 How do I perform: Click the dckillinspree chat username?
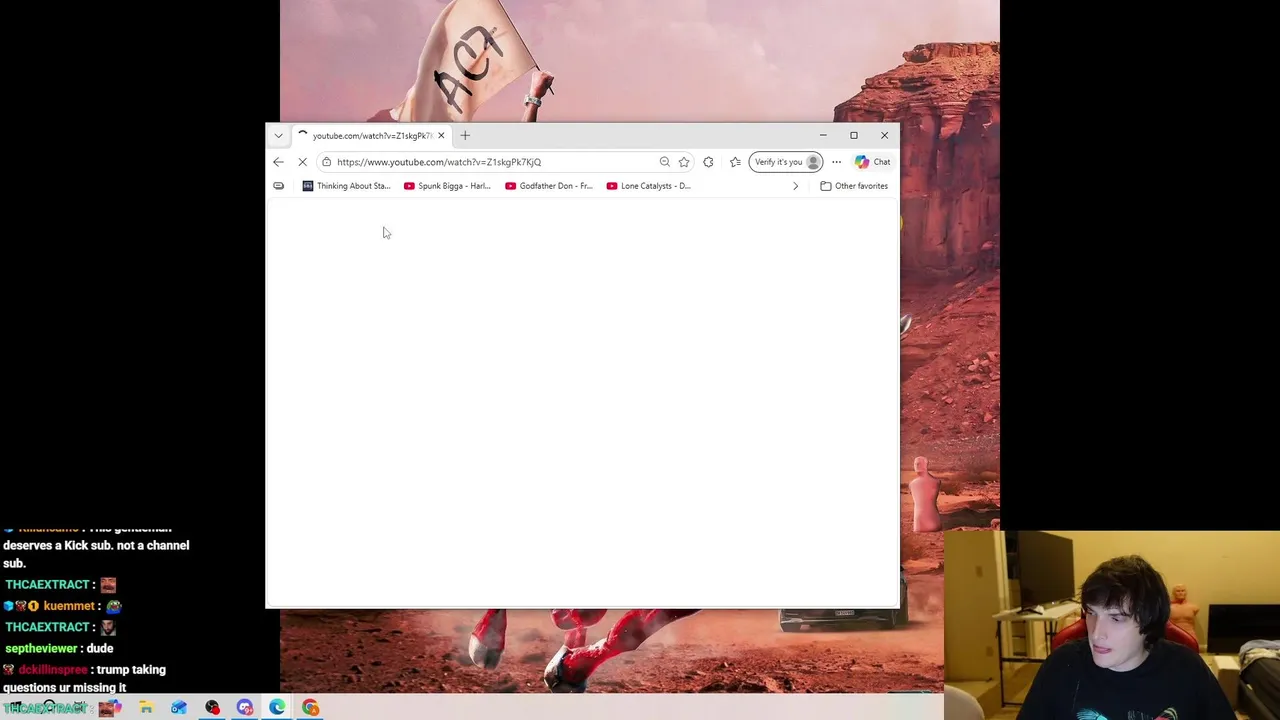53,670
